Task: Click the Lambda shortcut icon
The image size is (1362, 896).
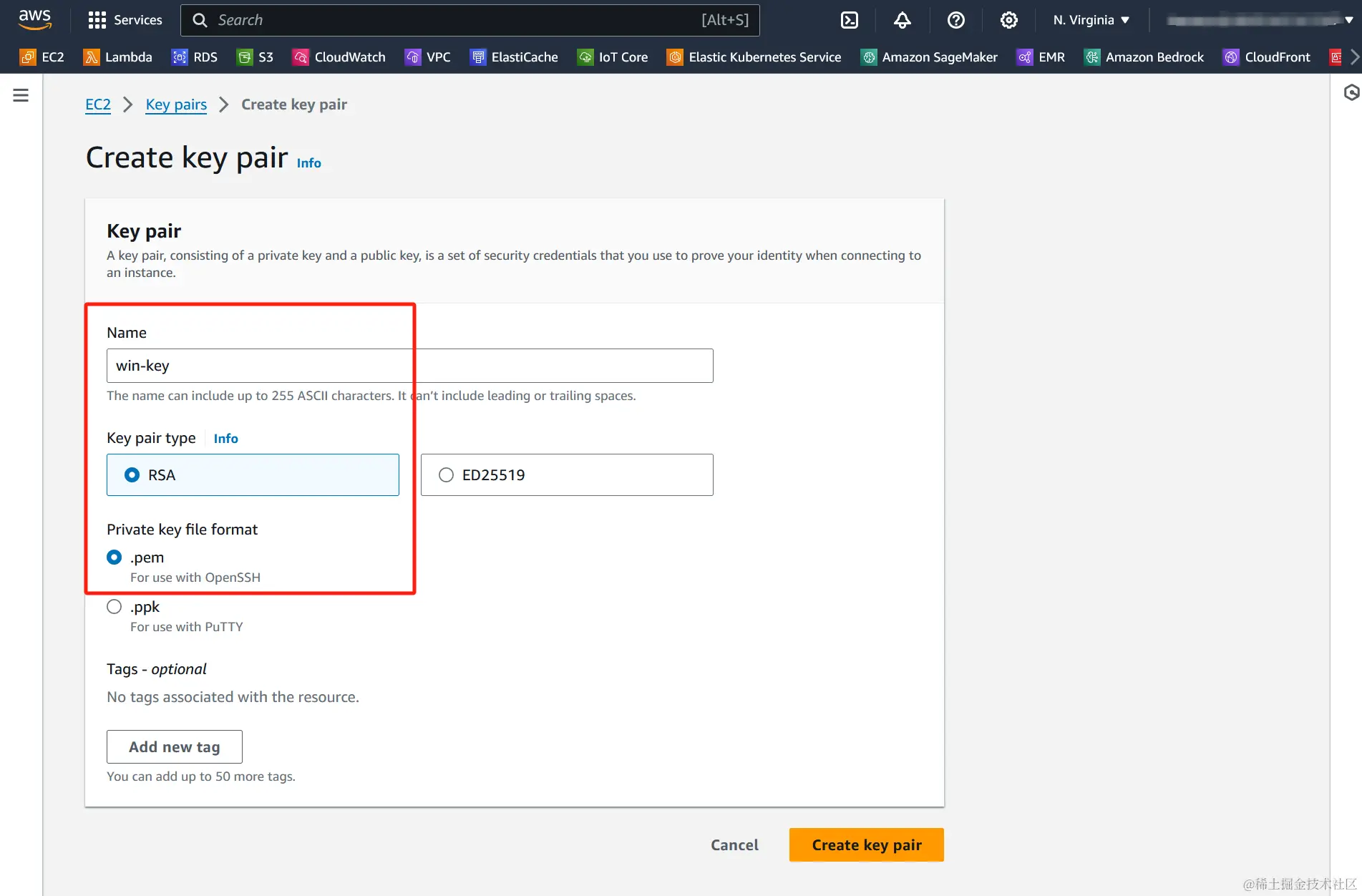Action: point(92,57)
